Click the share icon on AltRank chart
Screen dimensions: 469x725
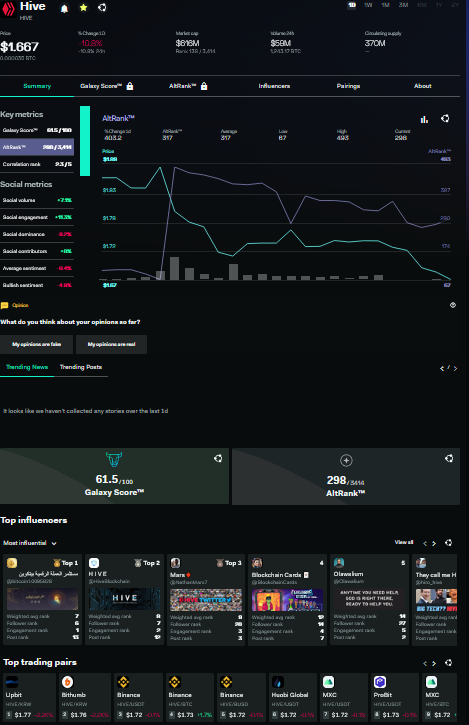click(445, 118)
